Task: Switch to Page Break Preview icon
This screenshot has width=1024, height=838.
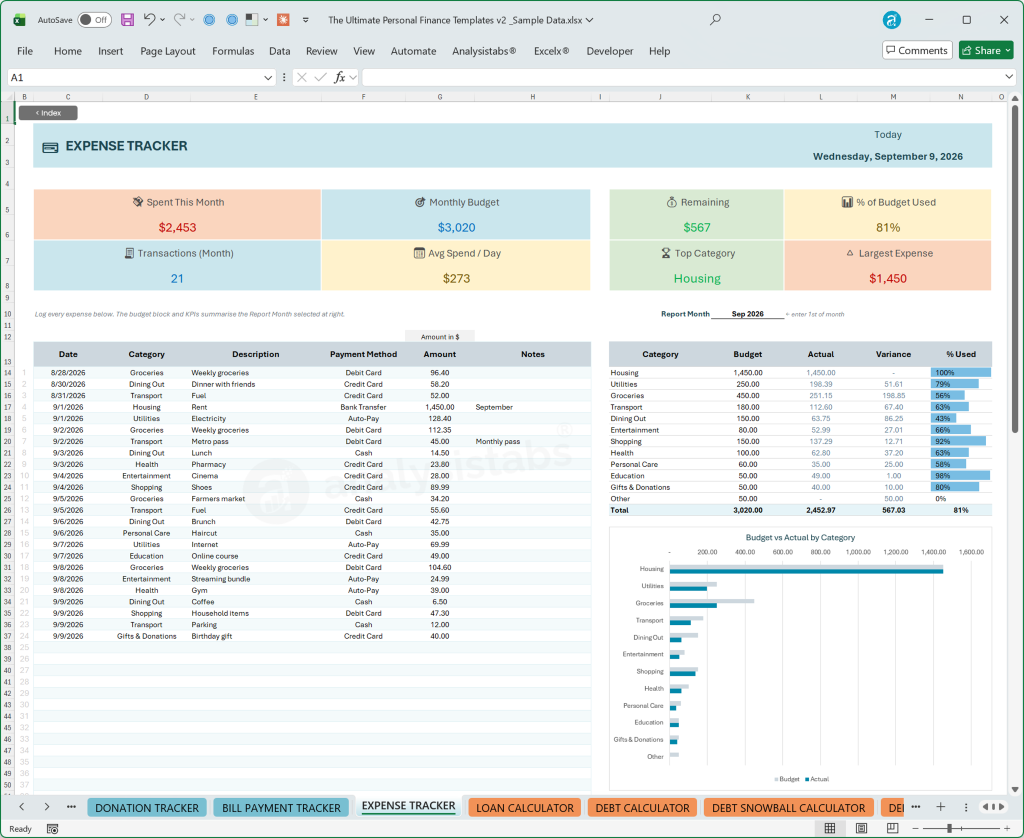Action: [x=892, y=828]
